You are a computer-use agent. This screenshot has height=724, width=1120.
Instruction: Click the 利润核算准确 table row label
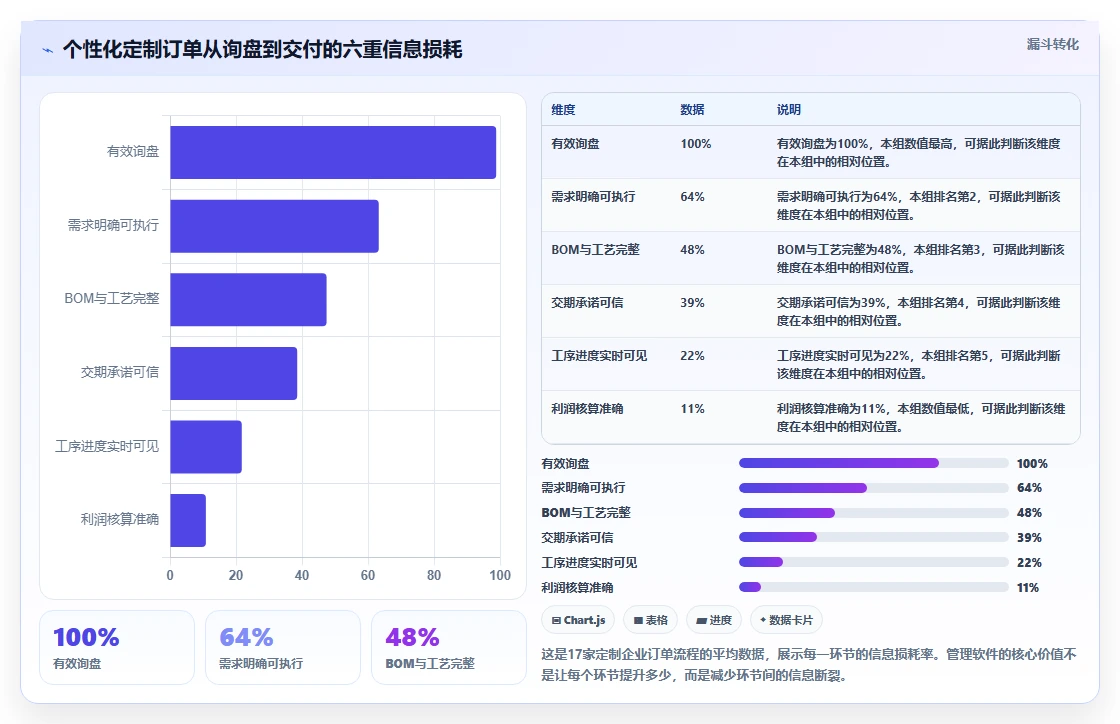[x=587, y=408]
